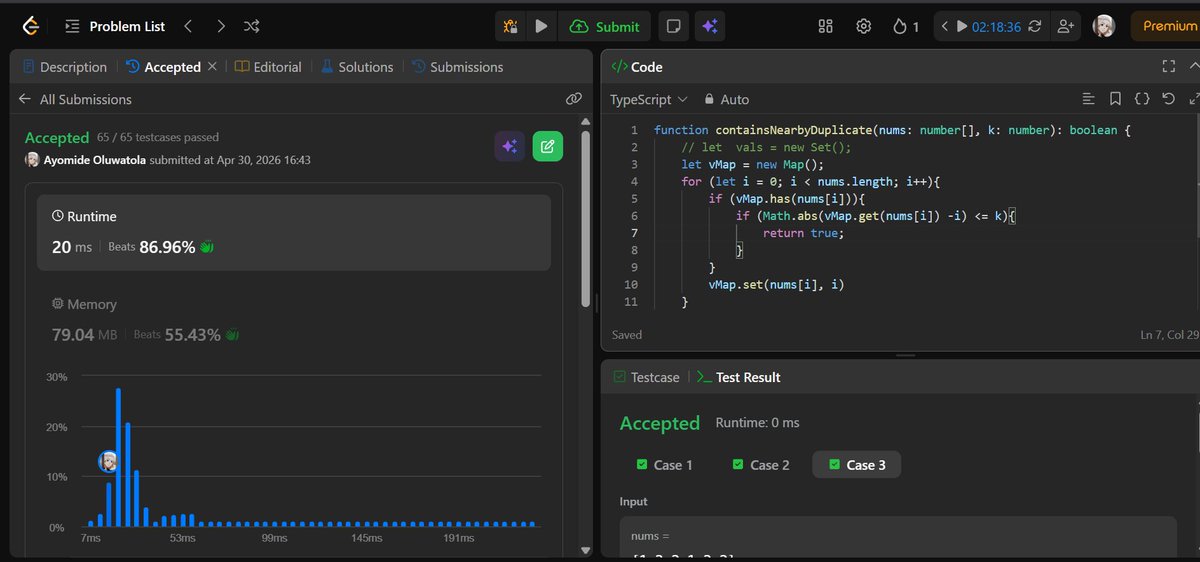
Task: Collapse the timer arrow
Action: 944,26
